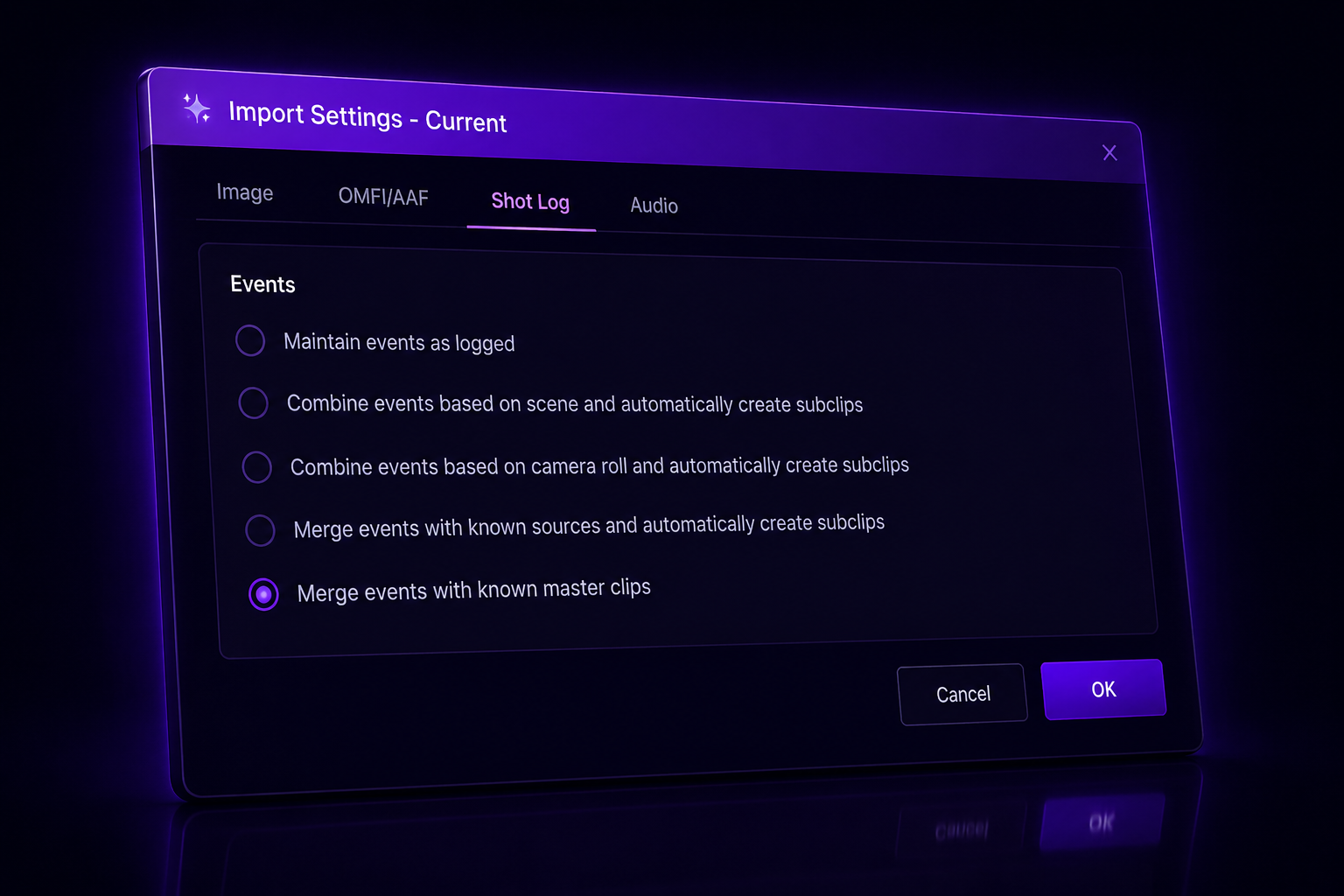Image resolution: width=1344 pixels, height=896 pixels.
Task: Select Merge events with known master clips radio button
Action: [x=263, y=594]
